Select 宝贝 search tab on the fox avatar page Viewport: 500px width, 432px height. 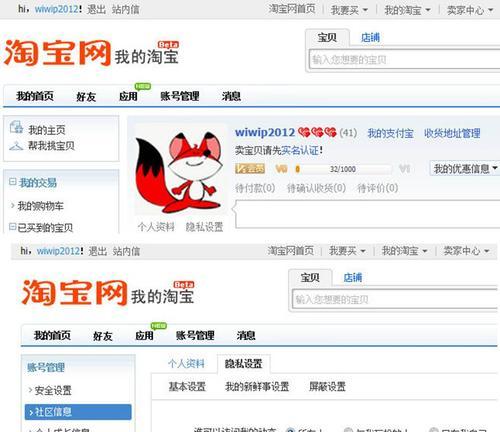point(327,37)
